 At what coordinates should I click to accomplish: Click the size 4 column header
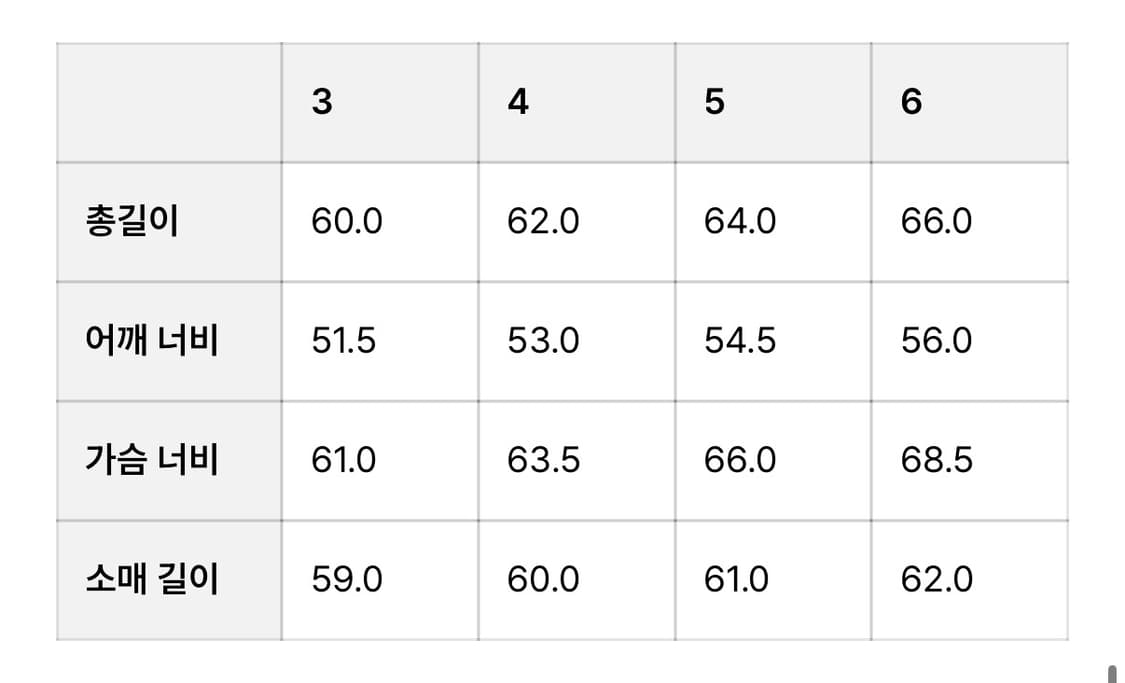pyautogui.click(x=518, y=102)
